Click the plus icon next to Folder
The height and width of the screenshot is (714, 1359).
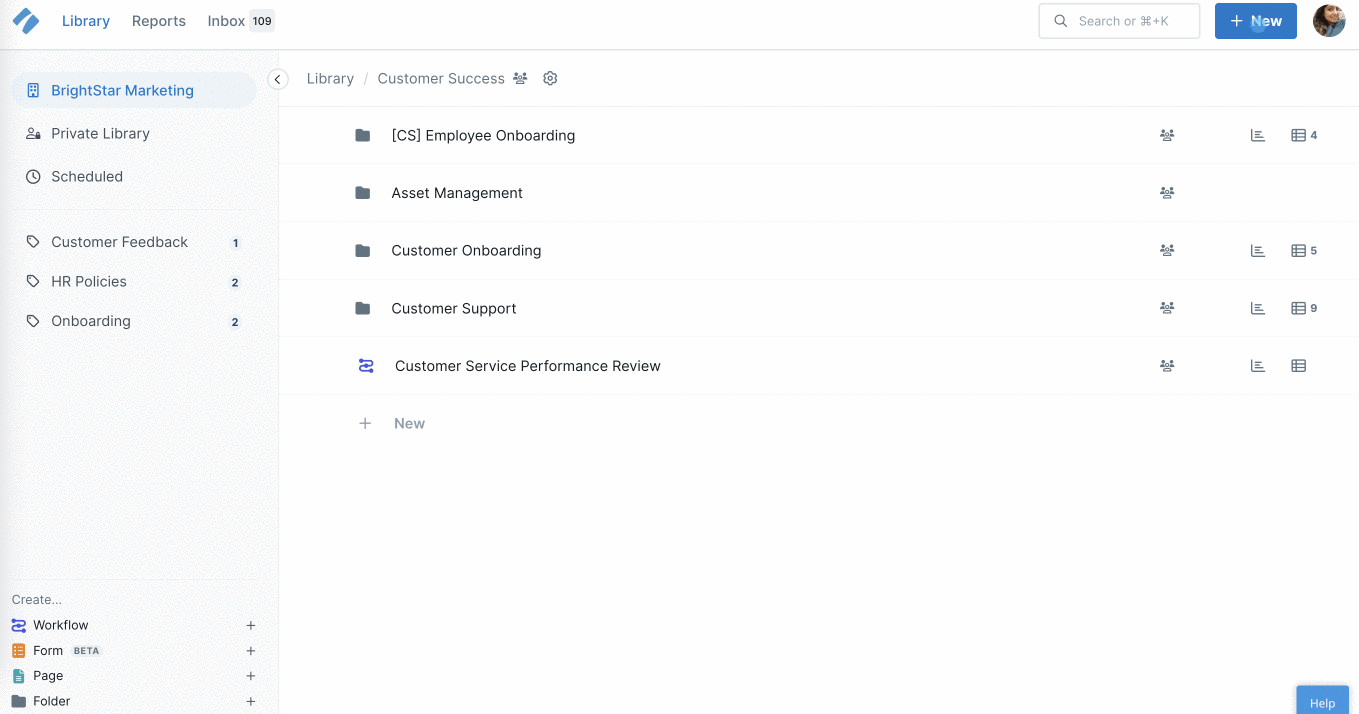click(x=251, y=702)
